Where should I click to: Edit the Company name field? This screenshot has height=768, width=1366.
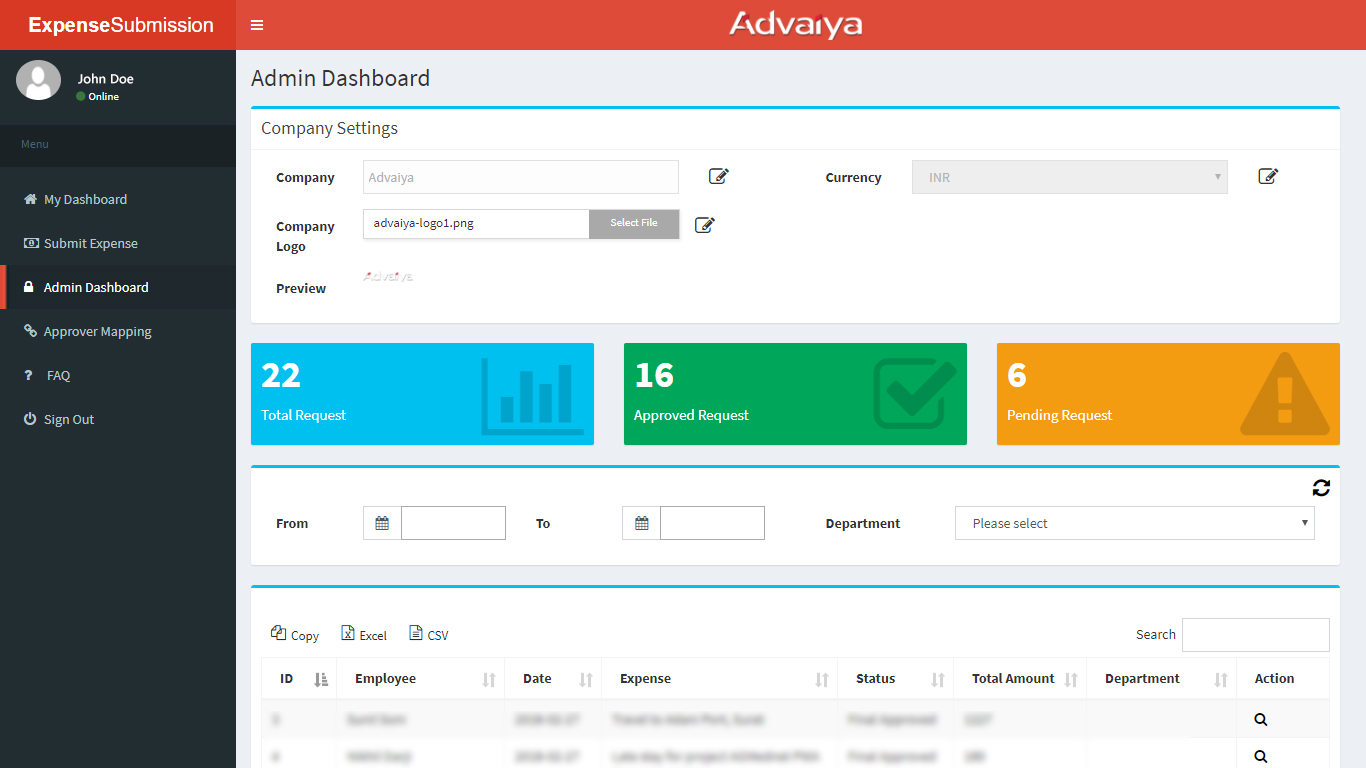tap(719, 177)
